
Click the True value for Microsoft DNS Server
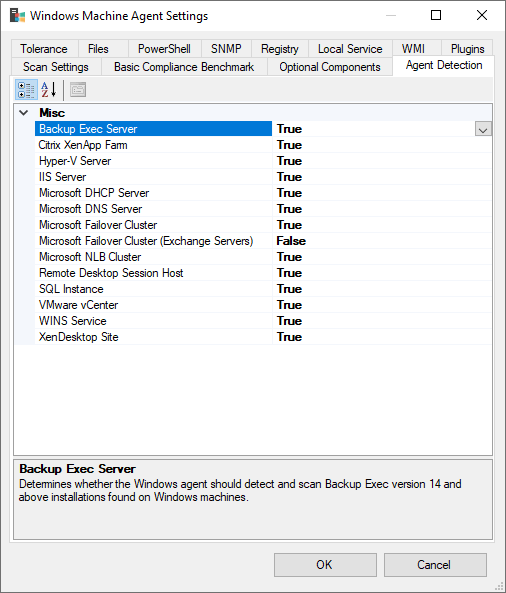coord(289,209)
